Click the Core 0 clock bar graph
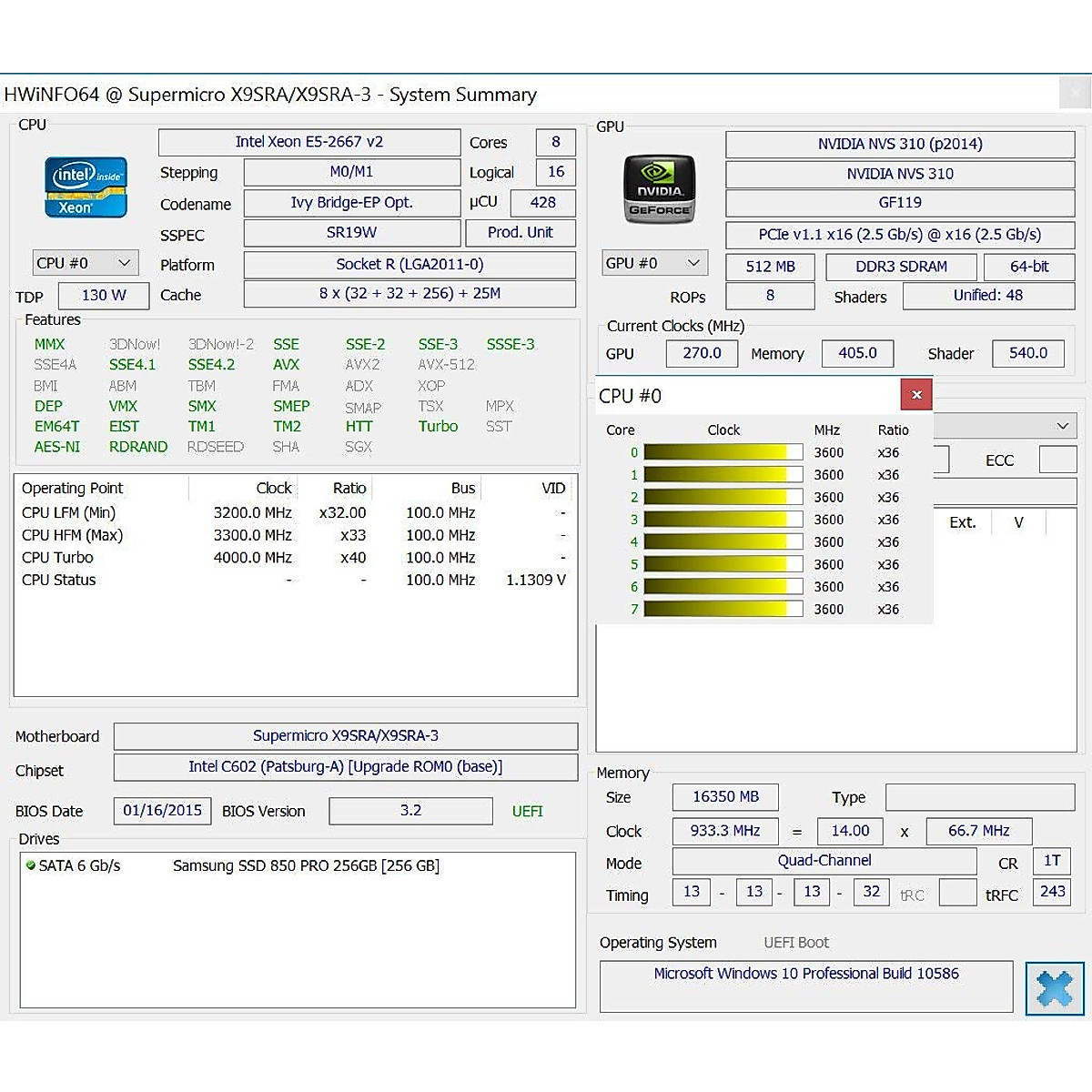This screenshot has height=1092, width=1092. [x=723, y=451]
